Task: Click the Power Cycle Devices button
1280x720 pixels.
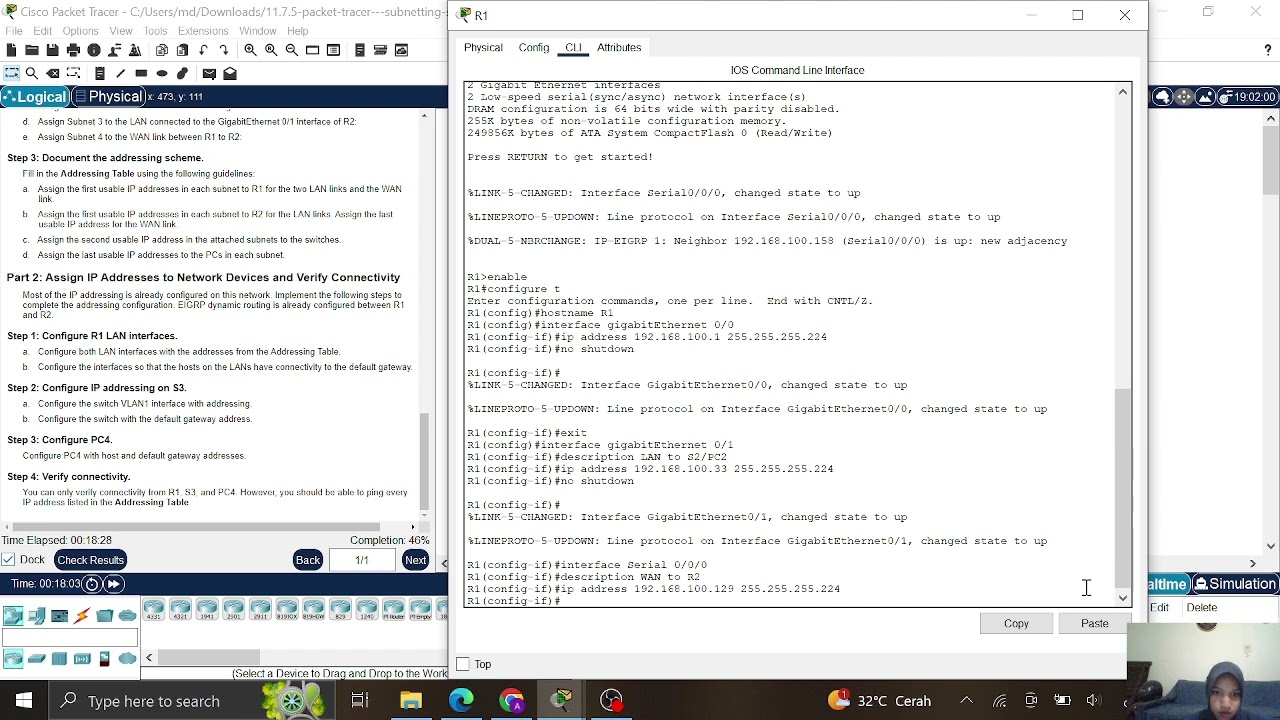Action: point(92,584)
